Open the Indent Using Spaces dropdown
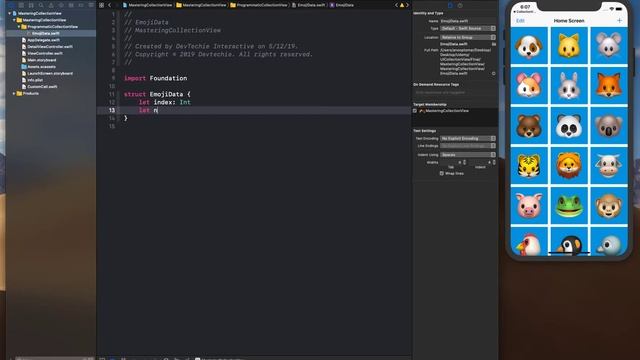 pyautogui.click(x=468, y=155)
